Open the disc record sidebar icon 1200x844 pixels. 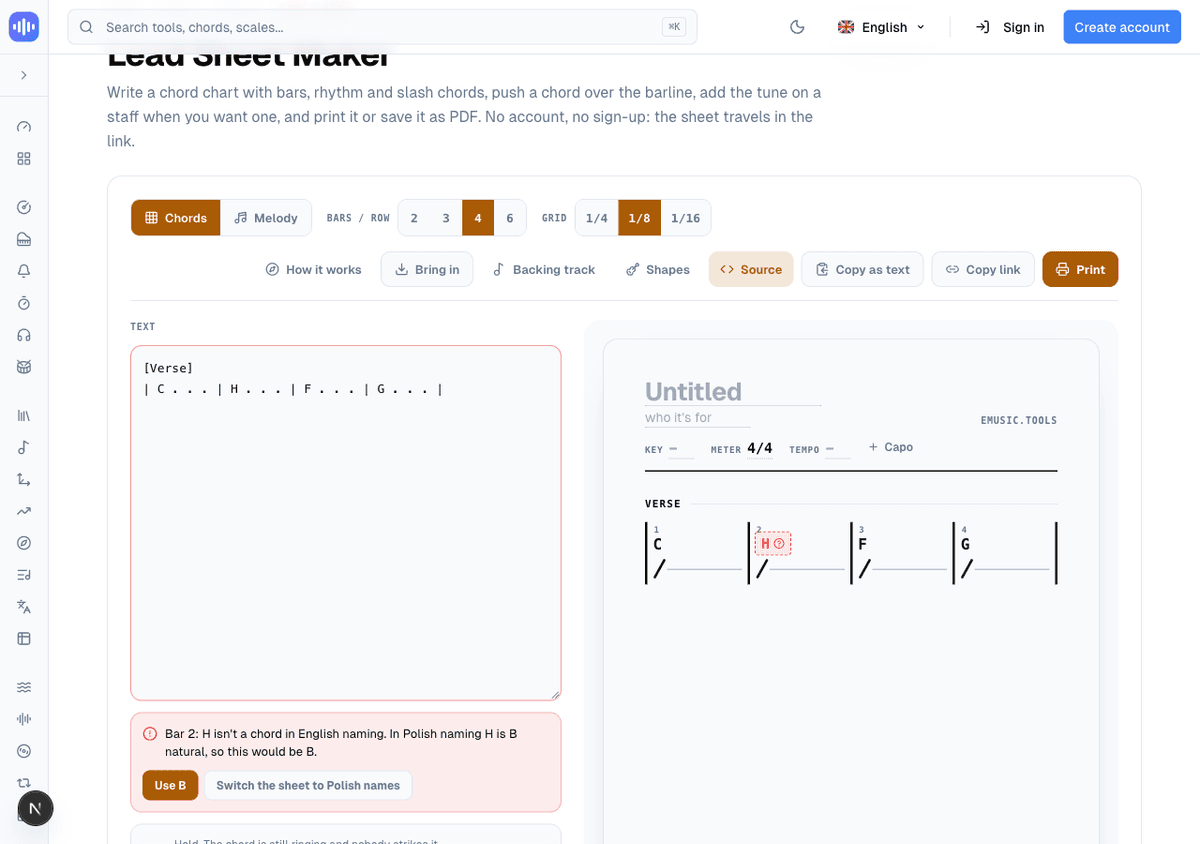[24, 751]
